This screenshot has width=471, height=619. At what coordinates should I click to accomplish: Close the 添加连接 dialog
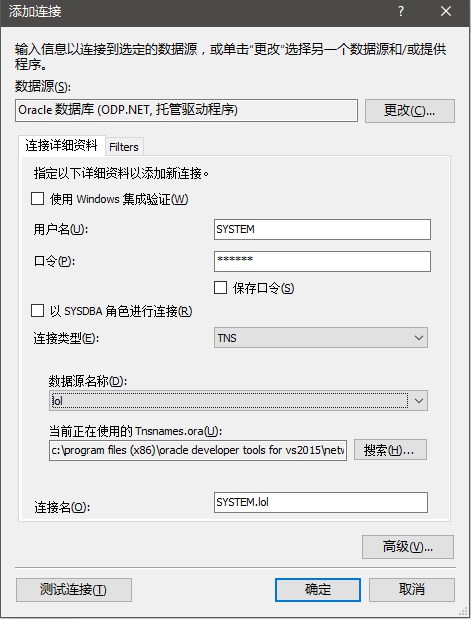446,11
